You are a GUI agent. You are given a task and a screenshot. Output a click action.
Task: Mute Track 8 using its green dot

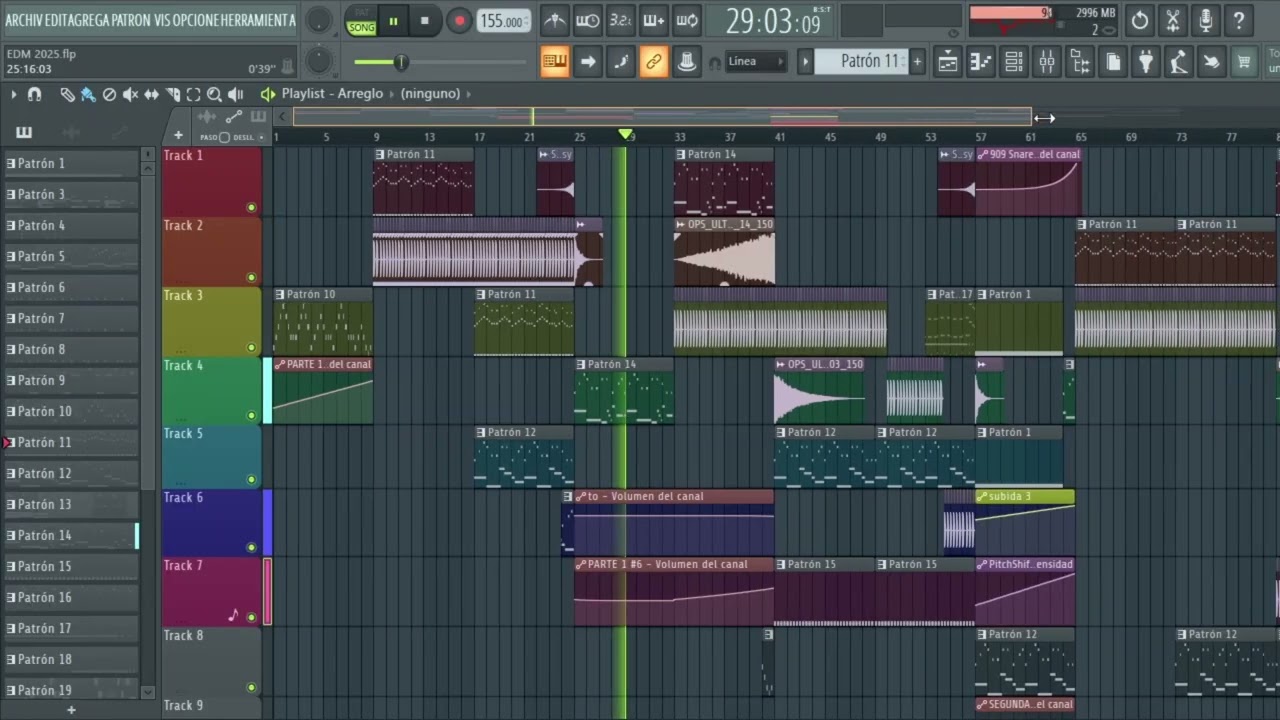tap(251, 687)
